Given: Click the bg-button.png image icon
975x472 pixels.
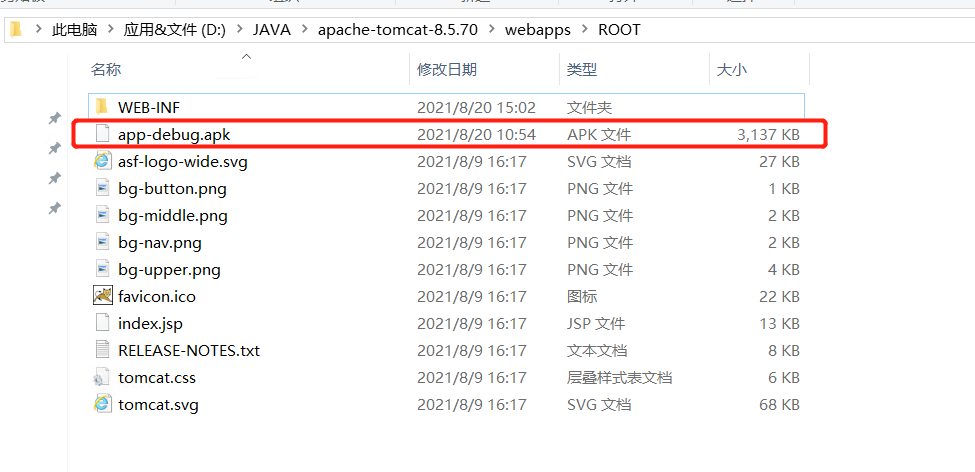Looking at the screenshot, I should coord(102,188).
